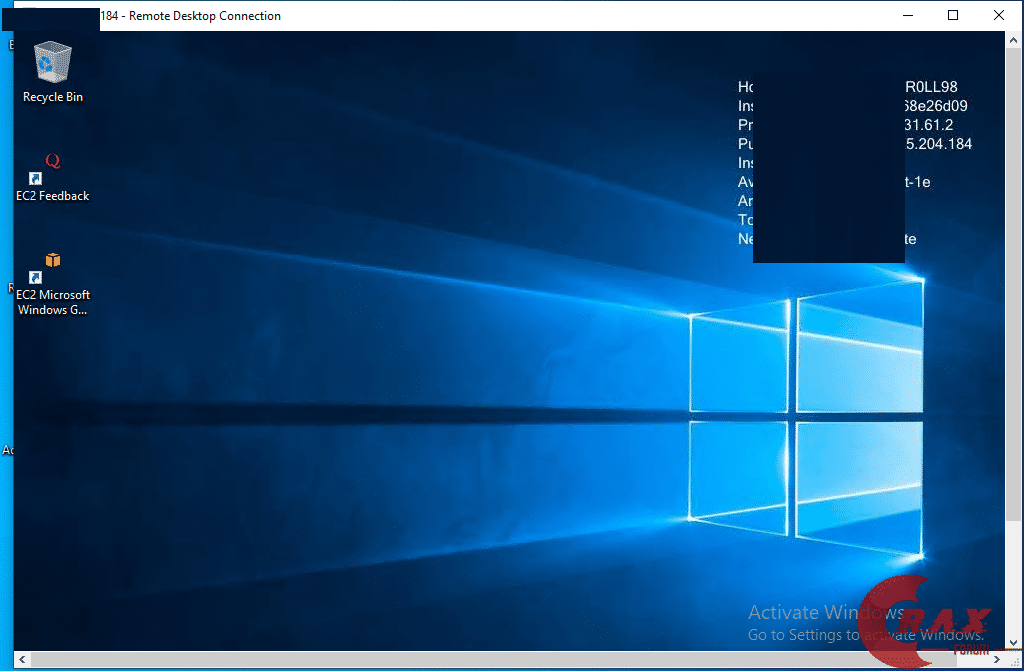Click the vertical scrollbar down arrow

click(1014, 643)
